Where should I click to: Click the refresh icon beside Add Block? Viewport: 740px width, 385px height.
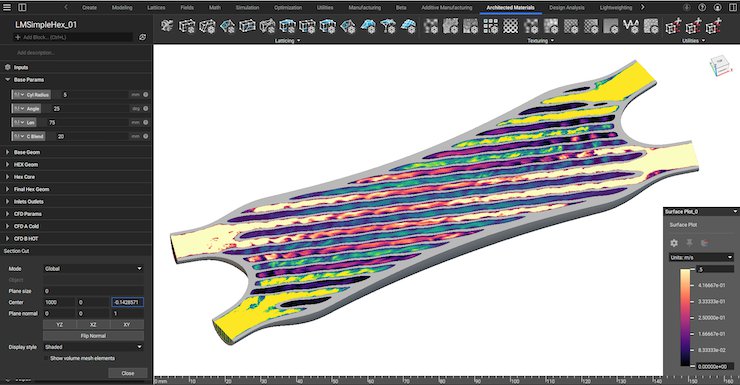click(143, 37)
